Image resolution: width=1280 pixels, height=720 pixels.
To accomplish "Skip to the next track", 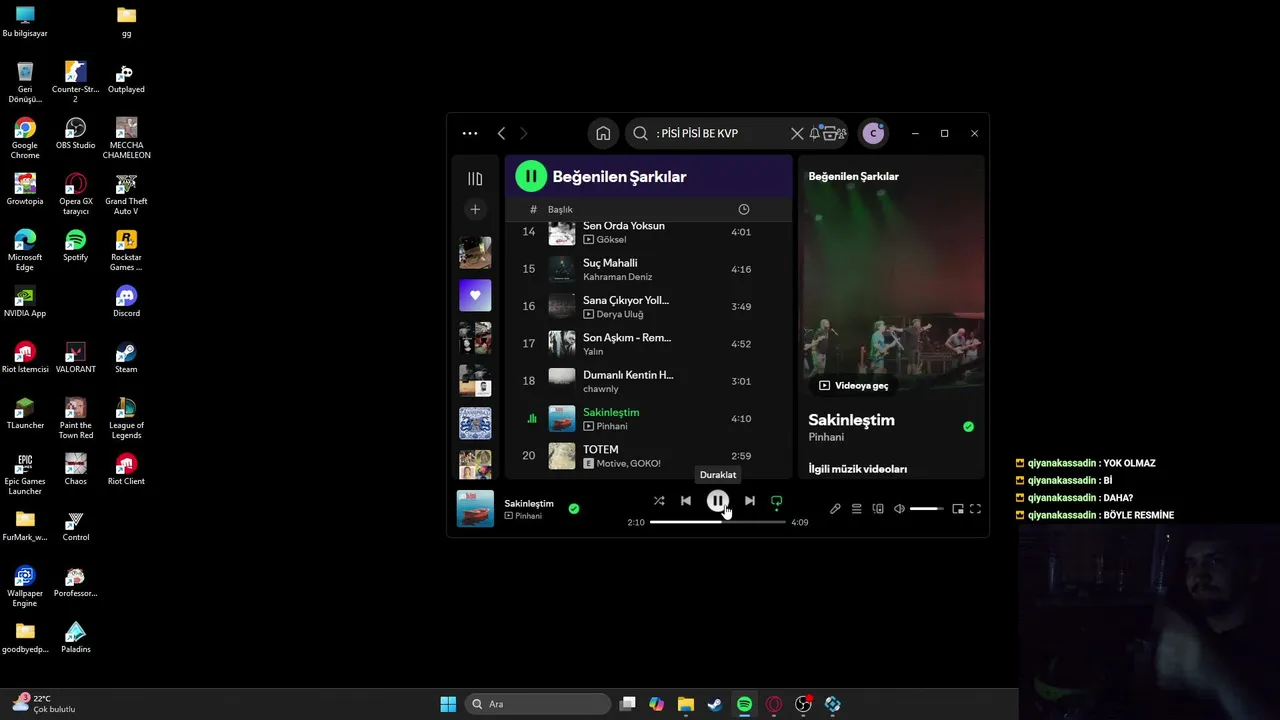I will click(x=750, y=501).
